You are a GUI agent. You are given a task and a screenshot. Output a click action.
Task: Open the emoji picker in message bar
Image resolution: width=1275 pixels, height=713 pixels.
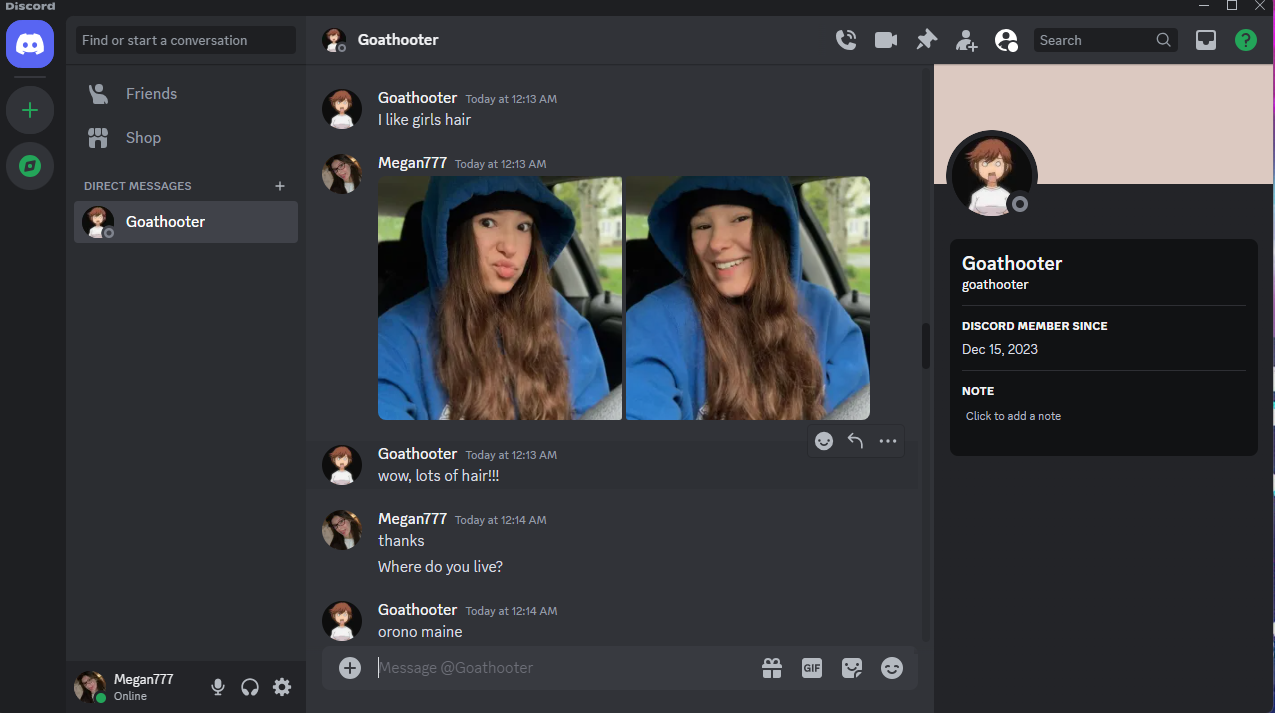(x=892, y=668)
